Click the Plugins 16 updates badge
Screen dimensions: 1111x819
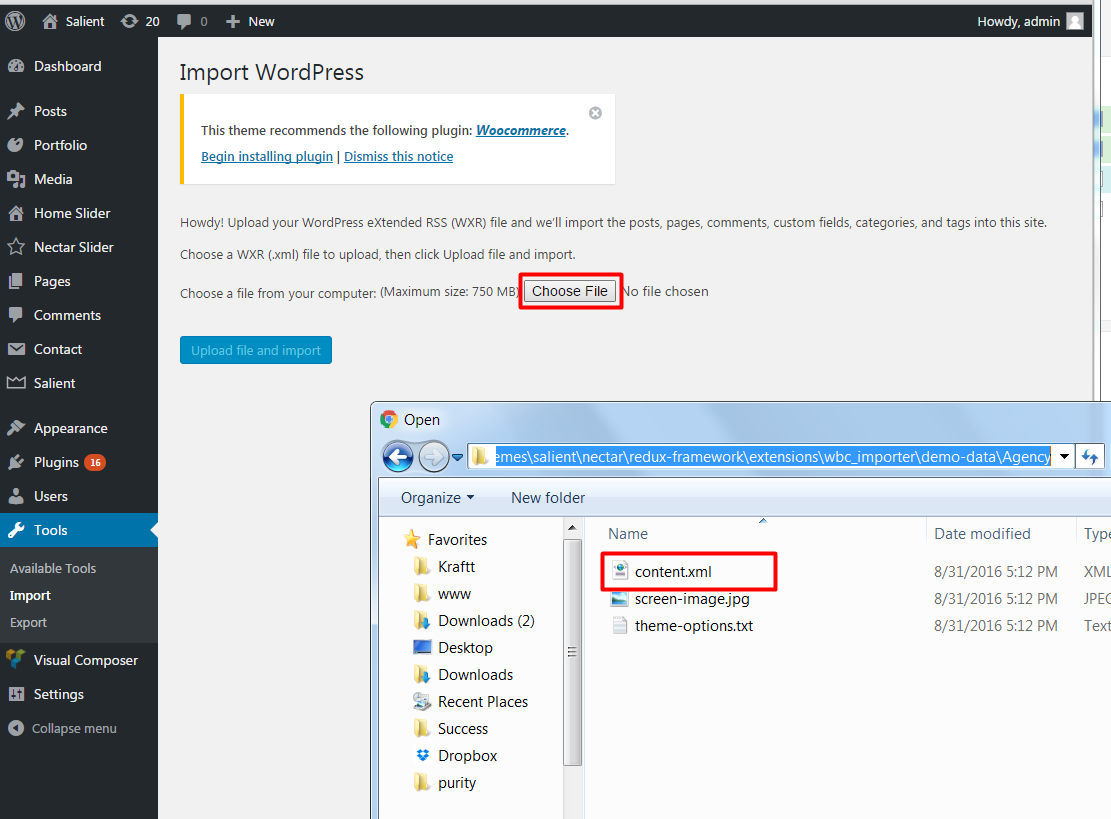pos(95,462)
